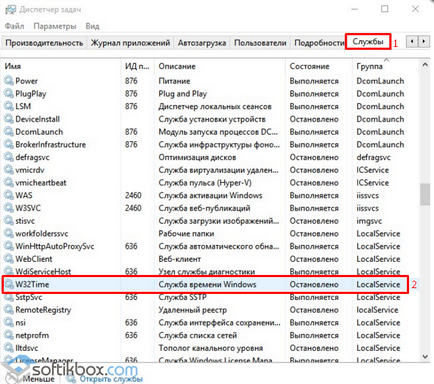Click the W32Time service gear icon
Image resolution: width=434 pixels, height=384 pixels.
8,284
